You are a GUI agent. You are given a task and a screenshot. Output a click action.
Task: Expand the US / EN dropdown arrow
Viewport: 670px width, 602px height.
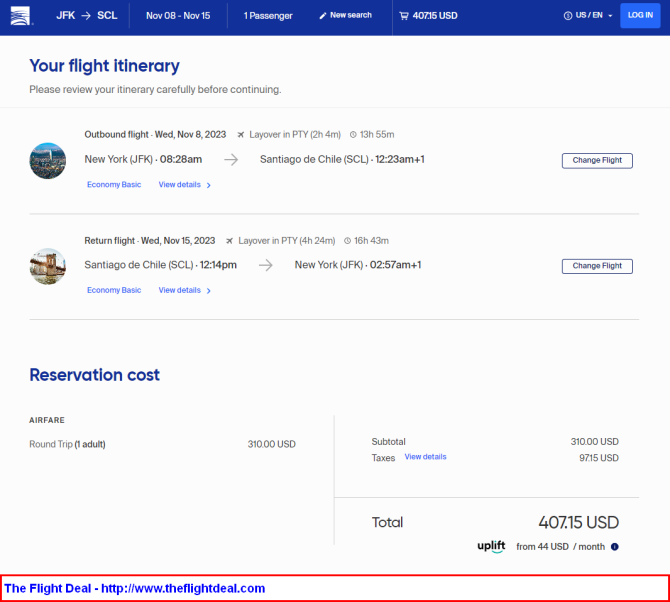tap(610, 16)
